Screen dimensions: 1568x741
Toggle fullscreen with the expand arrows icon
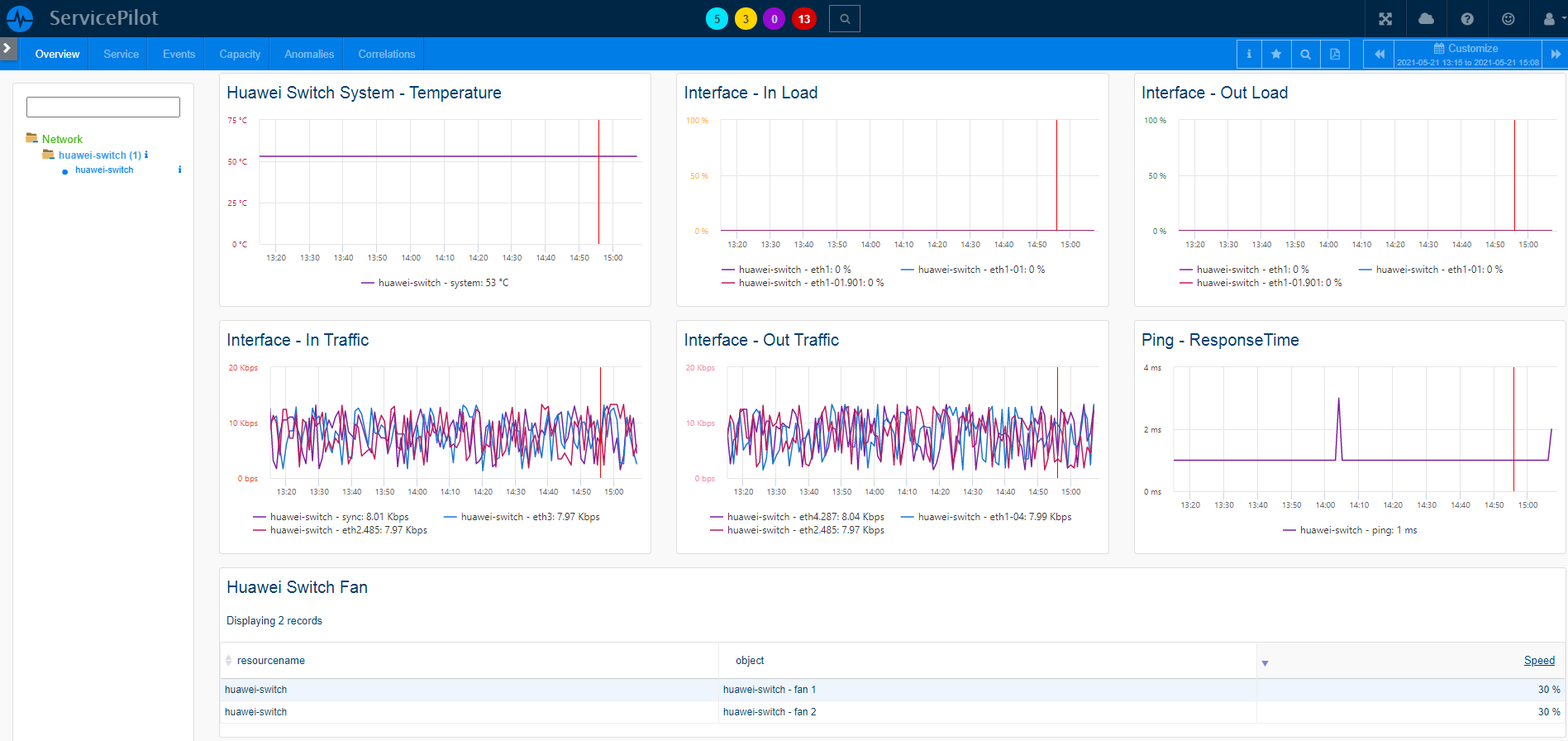(x=1385, y=19)
